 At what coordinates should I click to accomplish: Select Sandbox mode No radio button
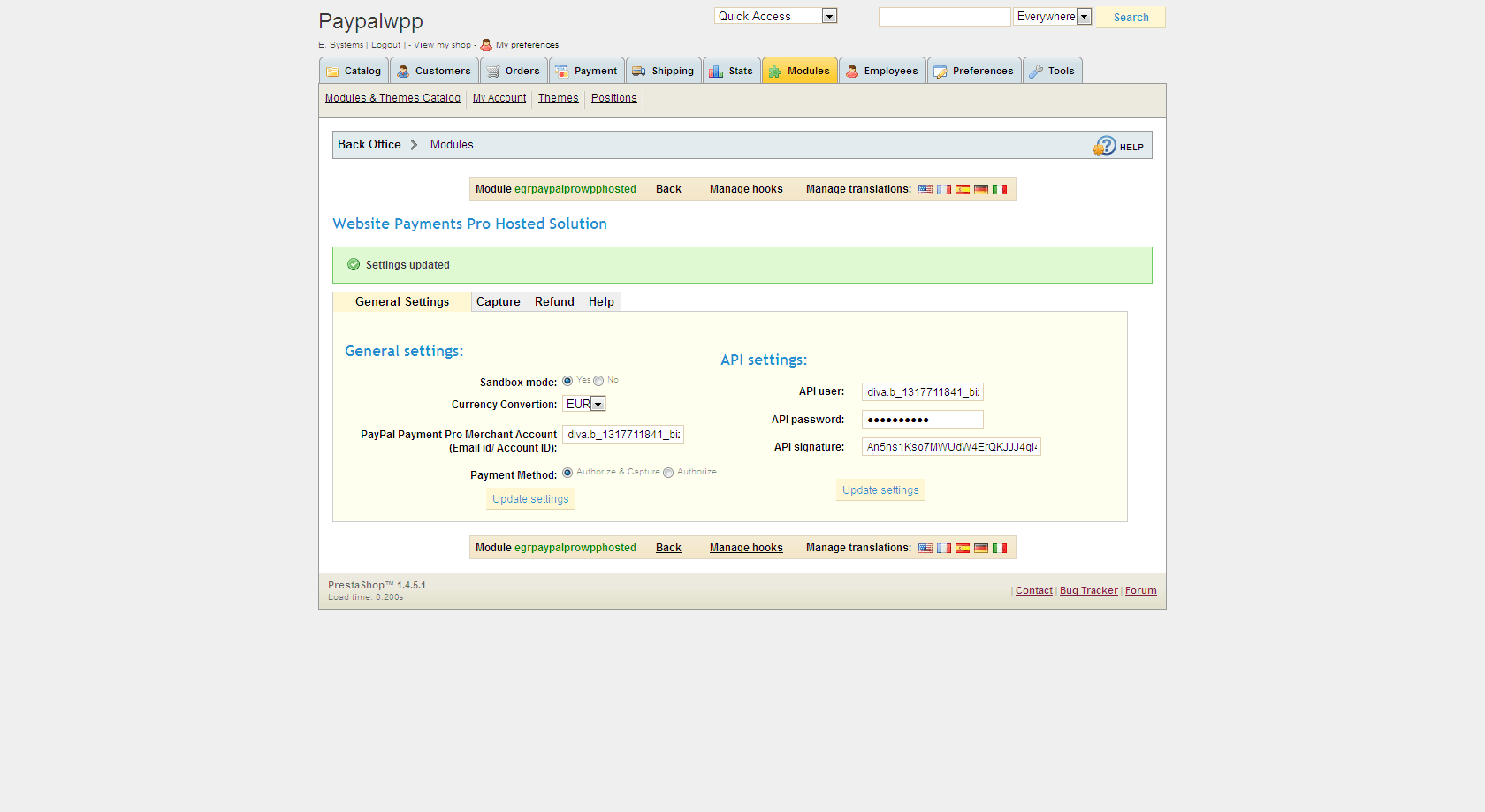pos(598,381)
